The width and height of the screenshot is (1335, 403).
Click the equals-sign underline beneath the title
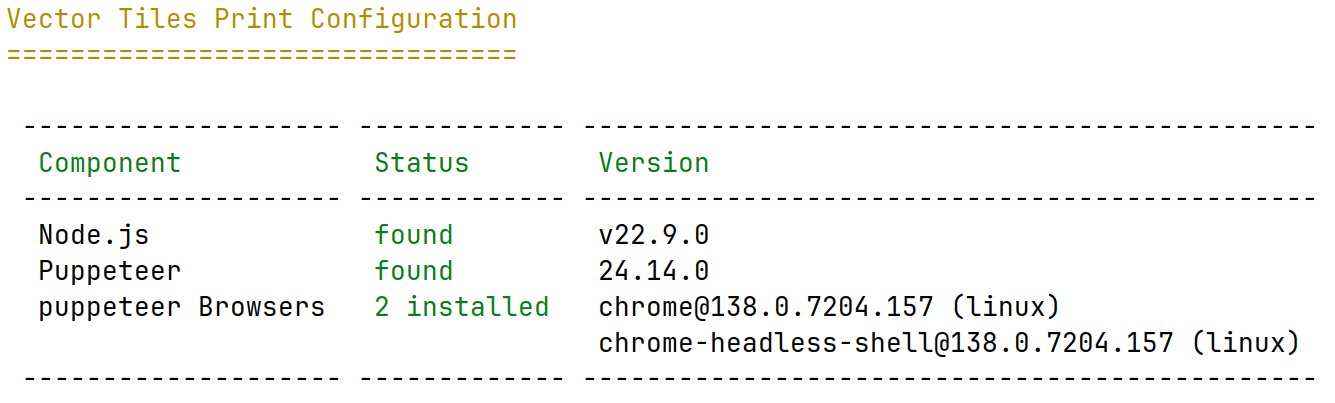click(x=261, y=54)
